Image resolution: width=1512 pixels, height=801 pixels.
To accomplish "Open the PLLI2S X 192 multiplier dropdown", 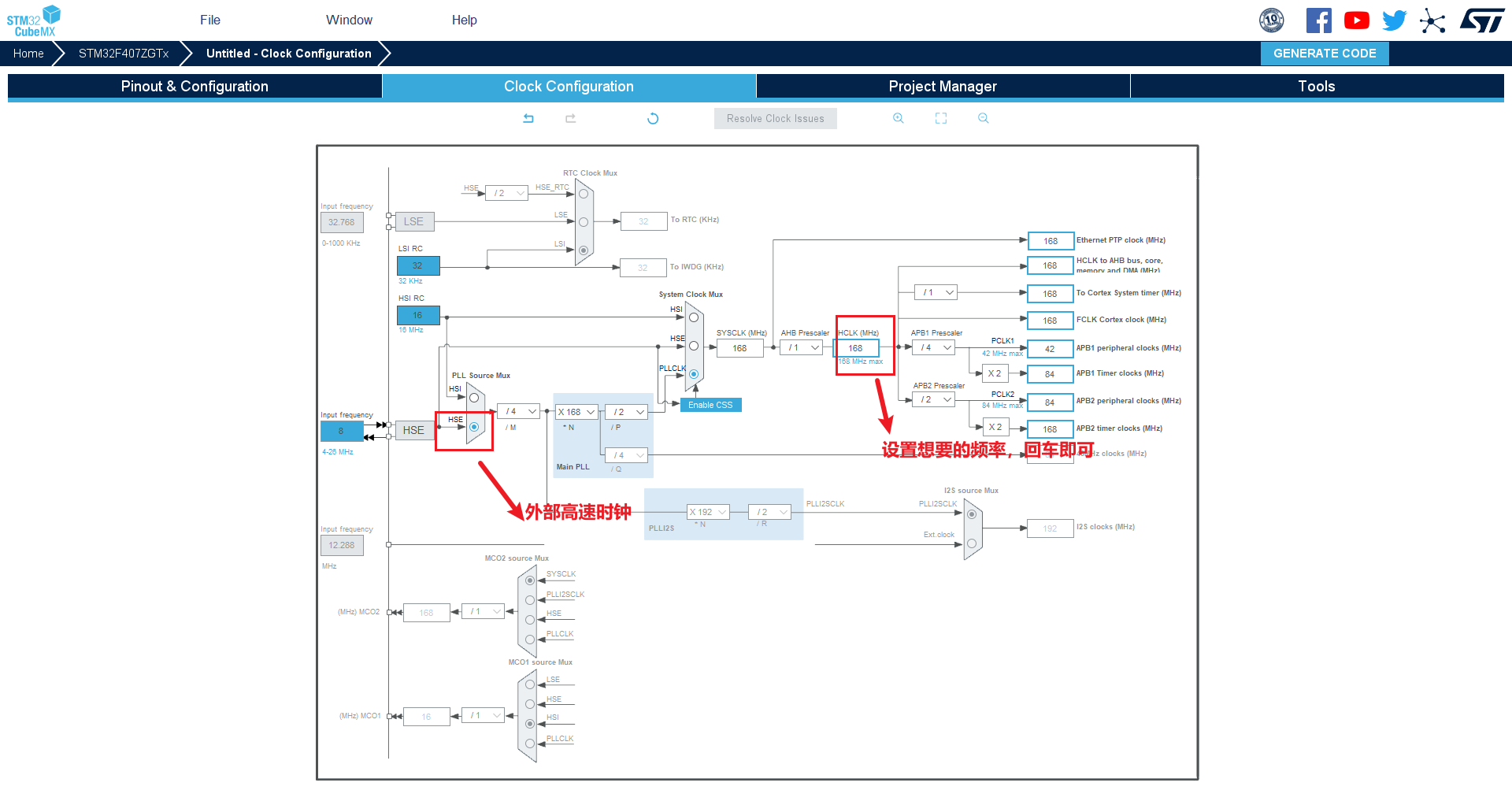I will (x=708, y=512).
